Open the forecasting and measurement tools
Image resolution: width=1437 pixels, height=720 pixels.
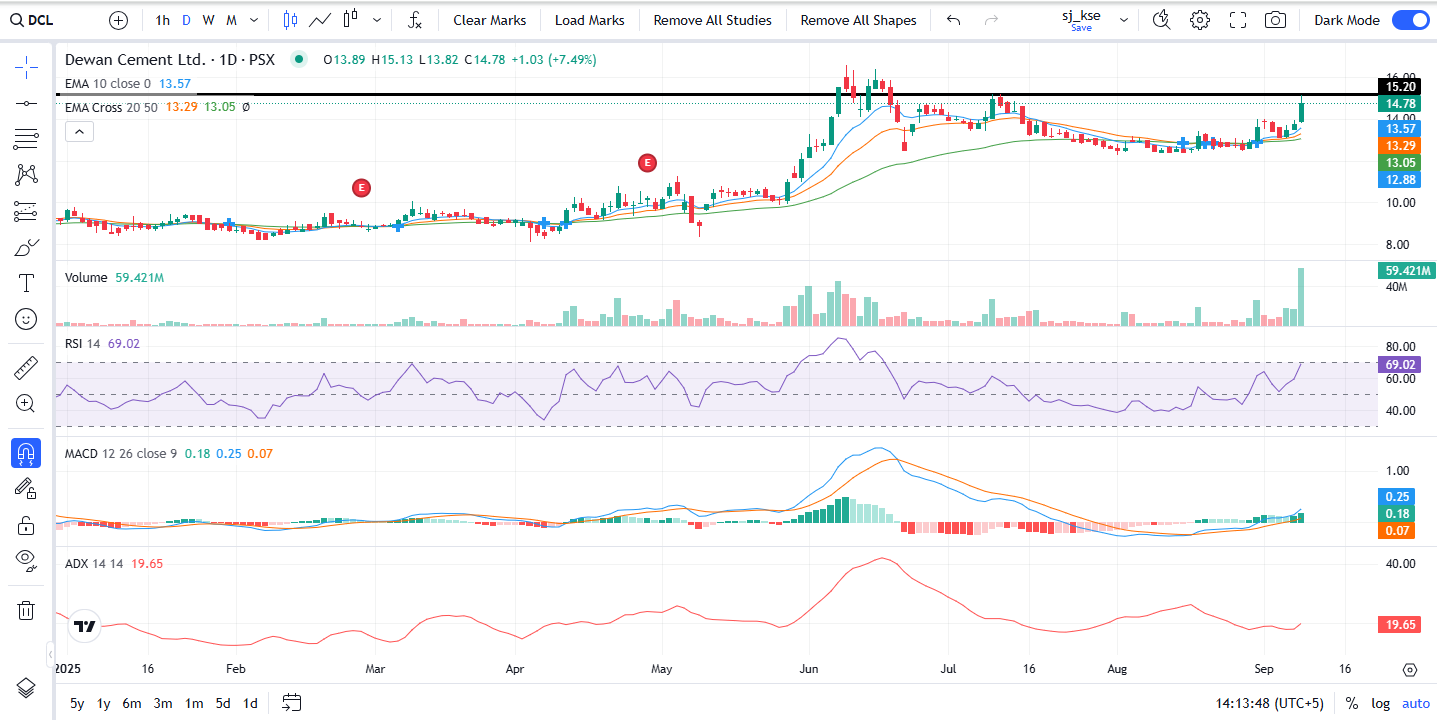26,211
